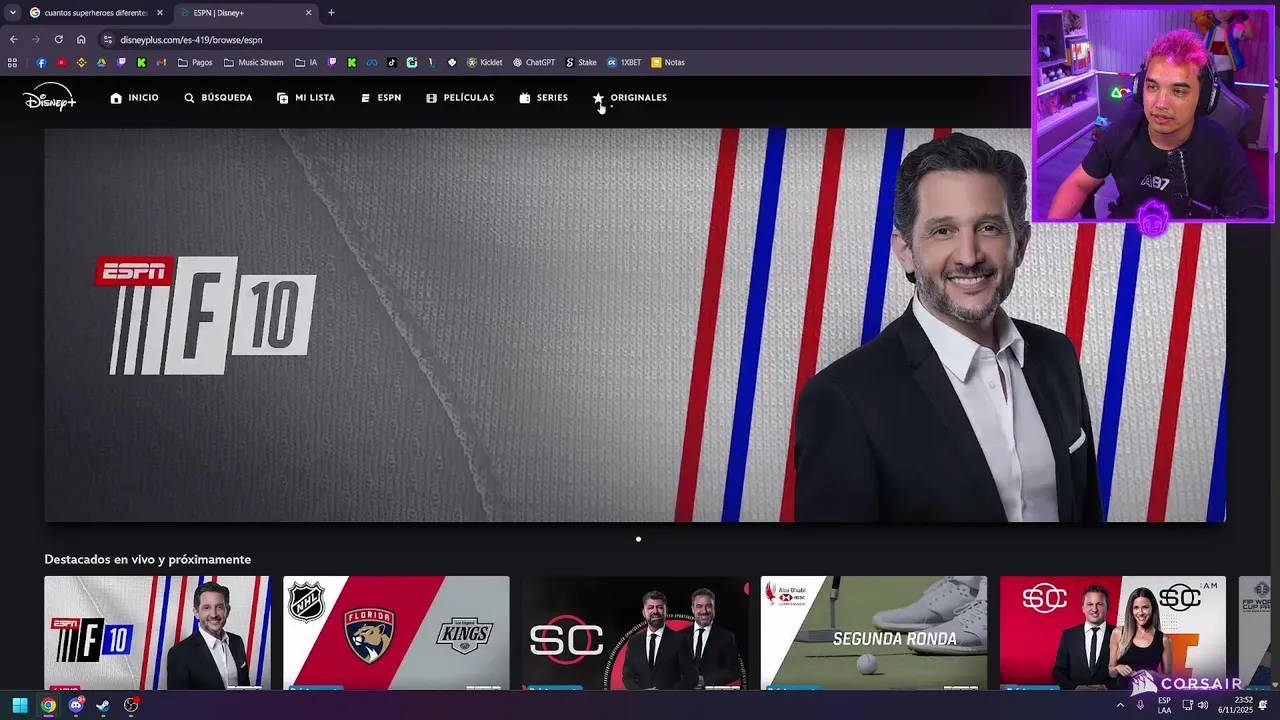
Task: Click the Chrome home button
Action: pos(81,40)
